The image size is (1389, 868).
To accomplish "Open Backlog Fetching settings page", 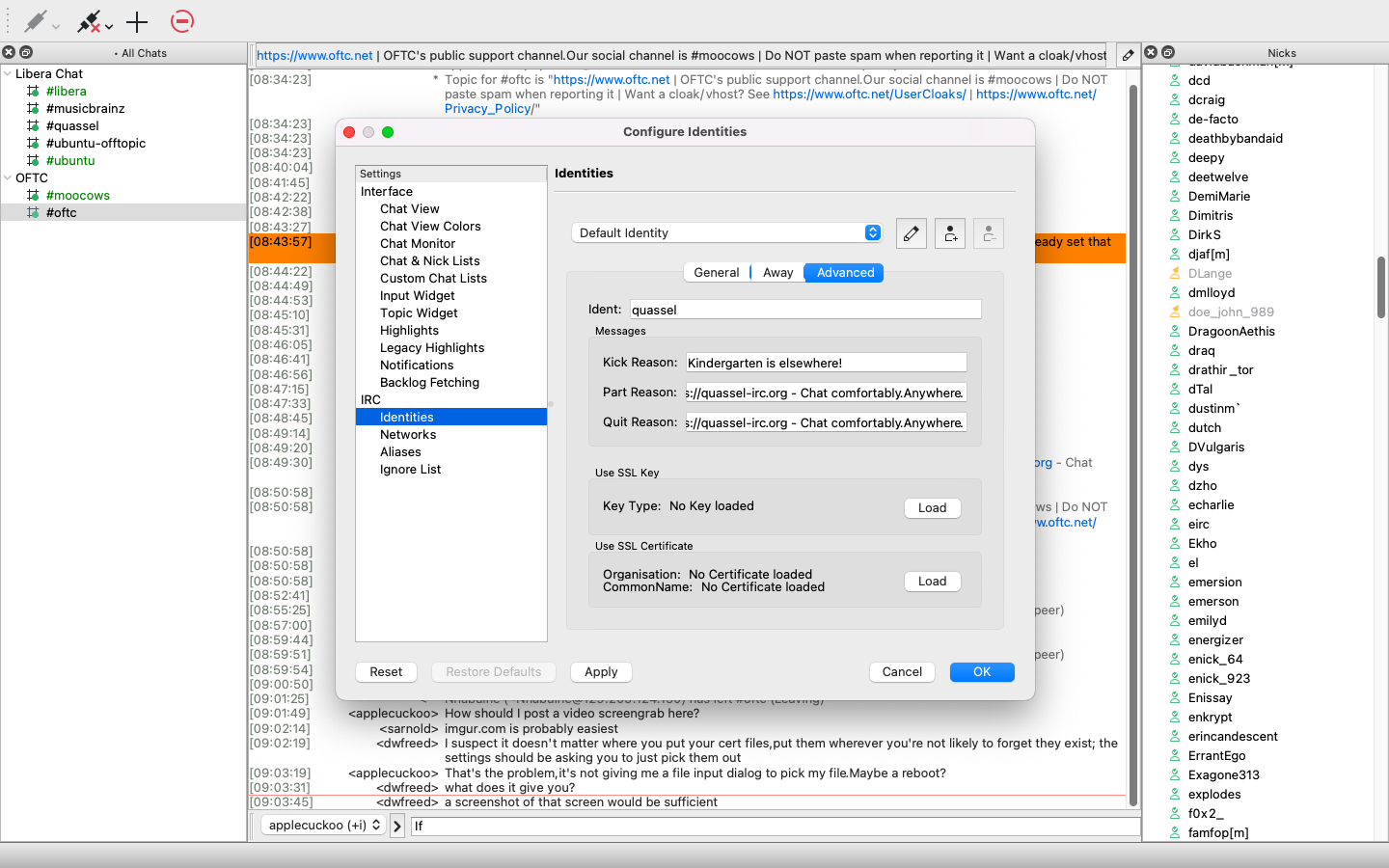I will click(x=429, y=382).
